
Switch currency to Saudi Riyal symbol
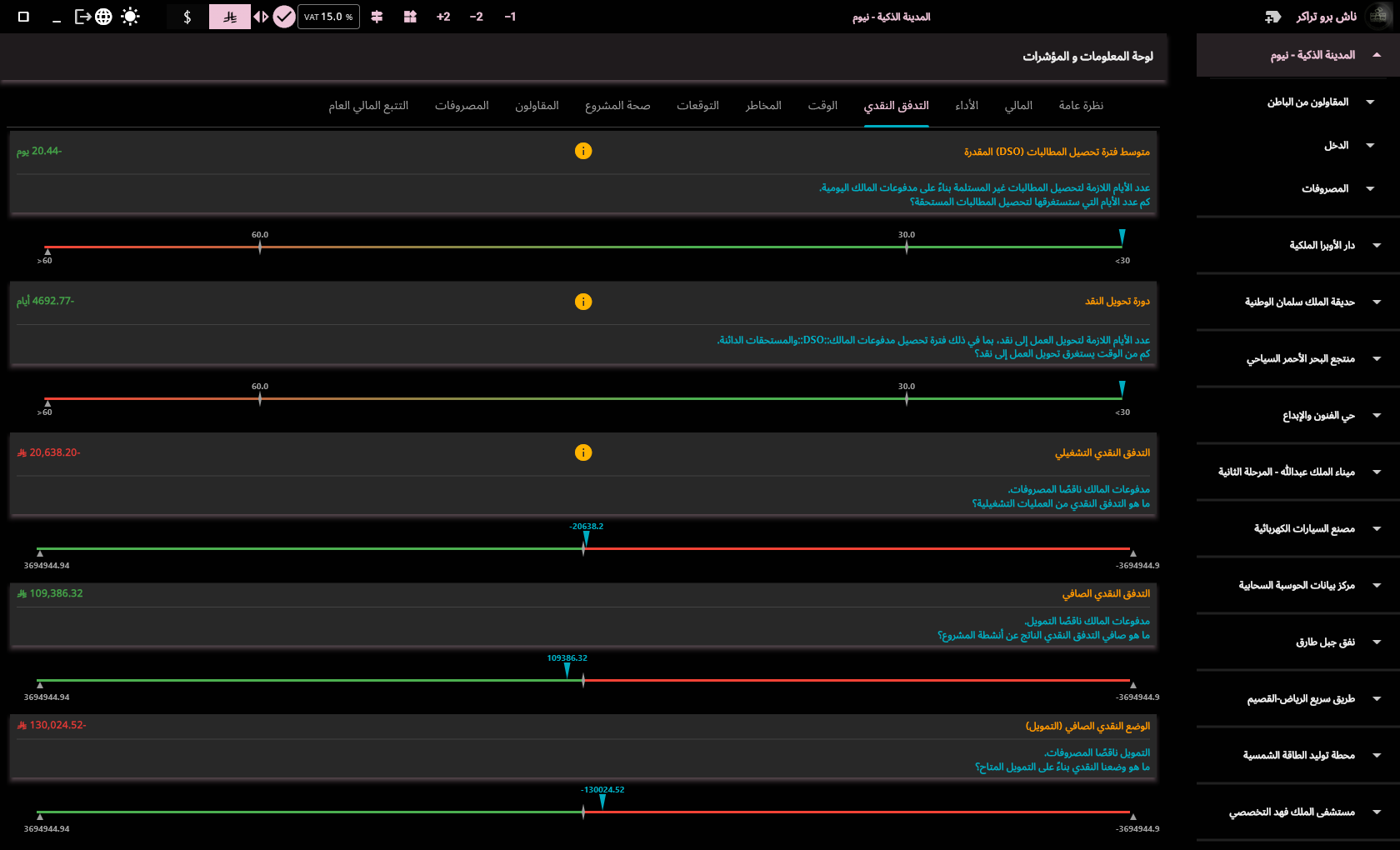[x=230, y=17]
